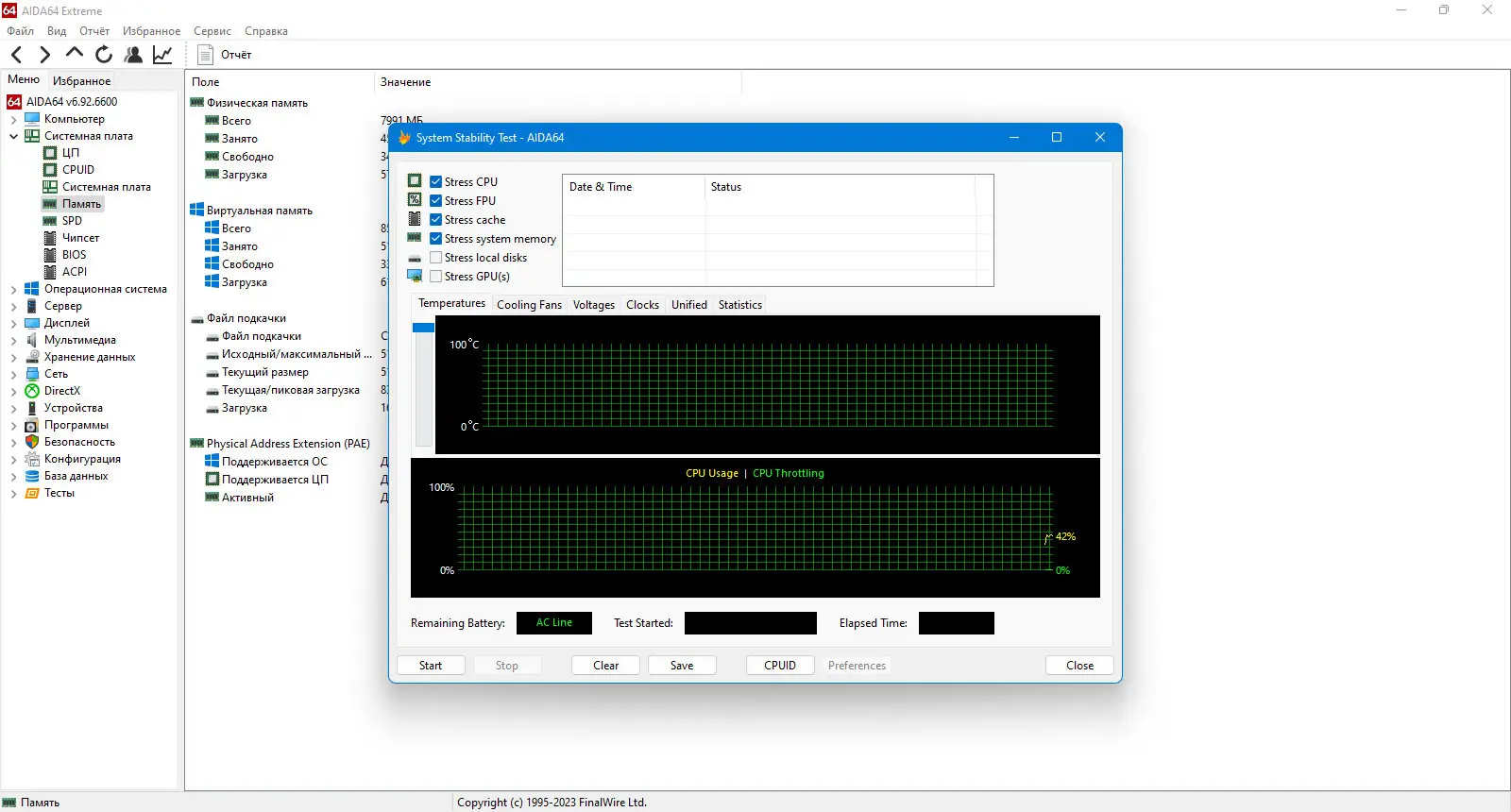Open the Сервис menu
This screenshot has width=1511, height=812.
coord(212,31)
